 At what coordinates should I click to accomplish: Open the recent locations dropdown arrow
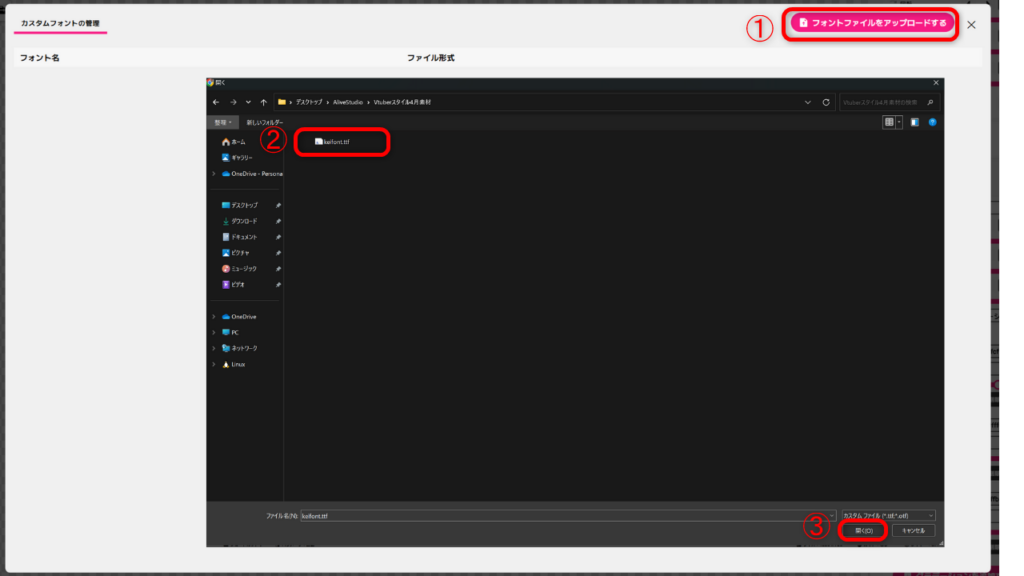[x=248, y=102]
